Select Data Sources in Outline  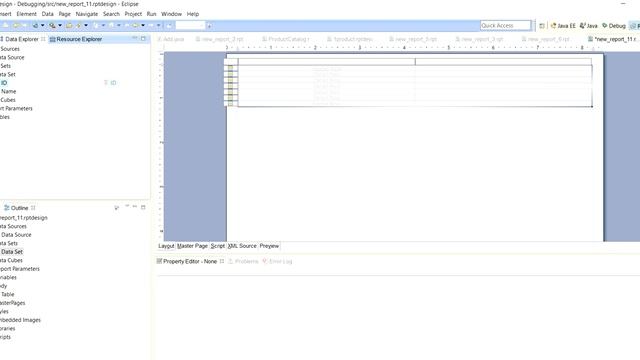click(x=13, y=226)
